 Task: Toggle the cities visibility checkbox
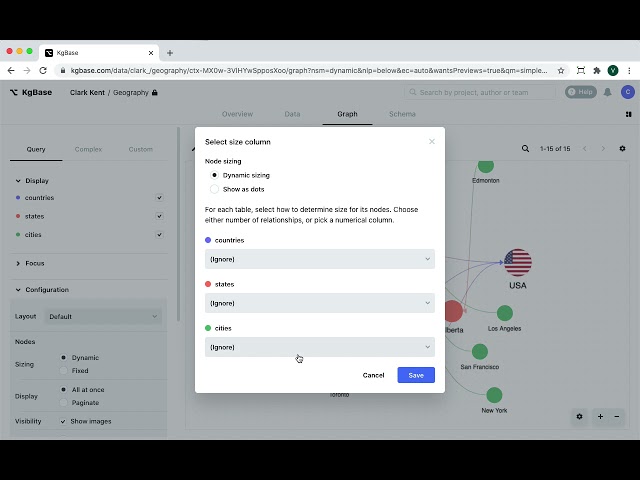[159, 235]
